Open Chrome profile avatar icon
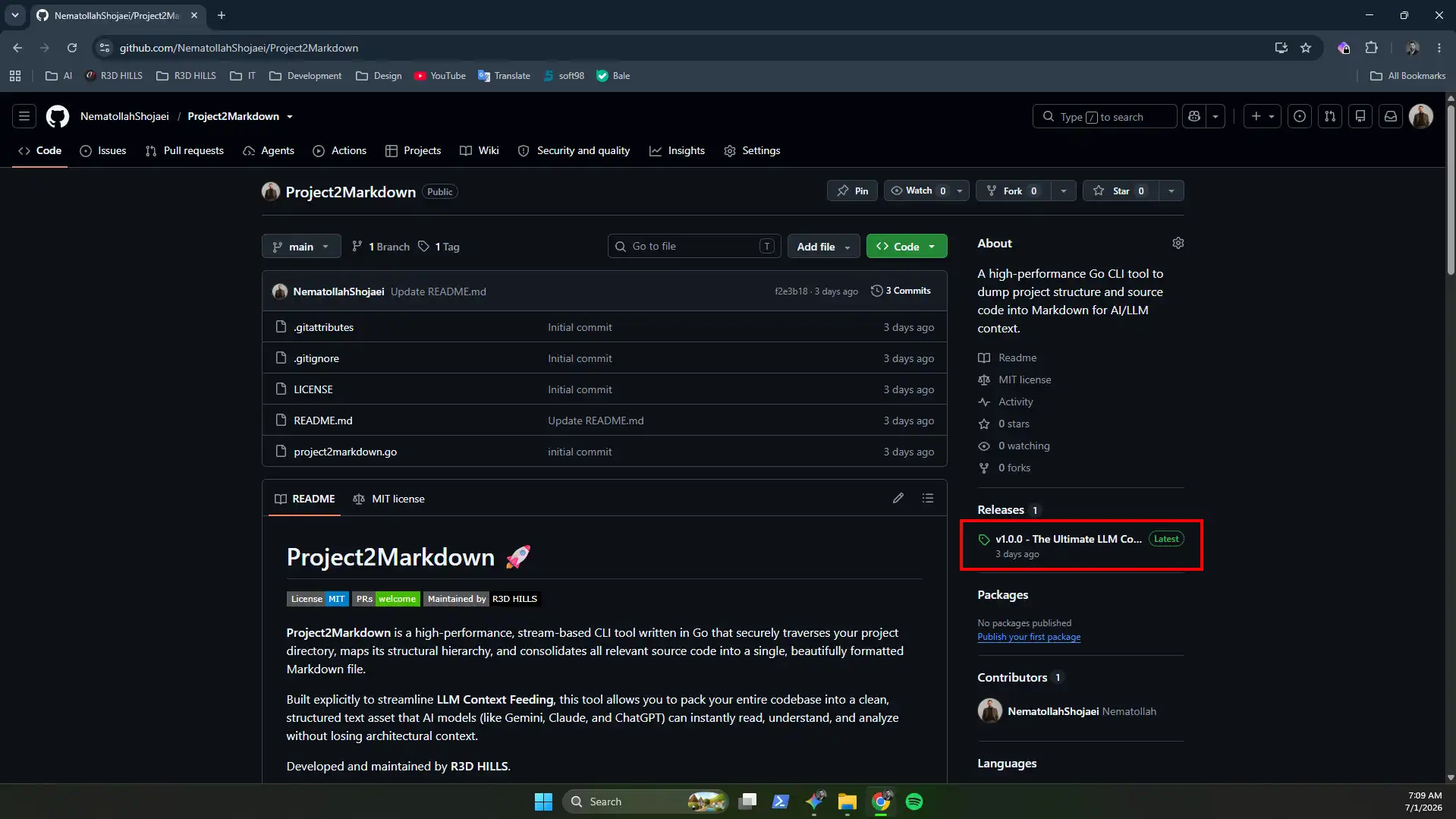Viewport: 1456px width, 819px height. [x=1413, y=48]
